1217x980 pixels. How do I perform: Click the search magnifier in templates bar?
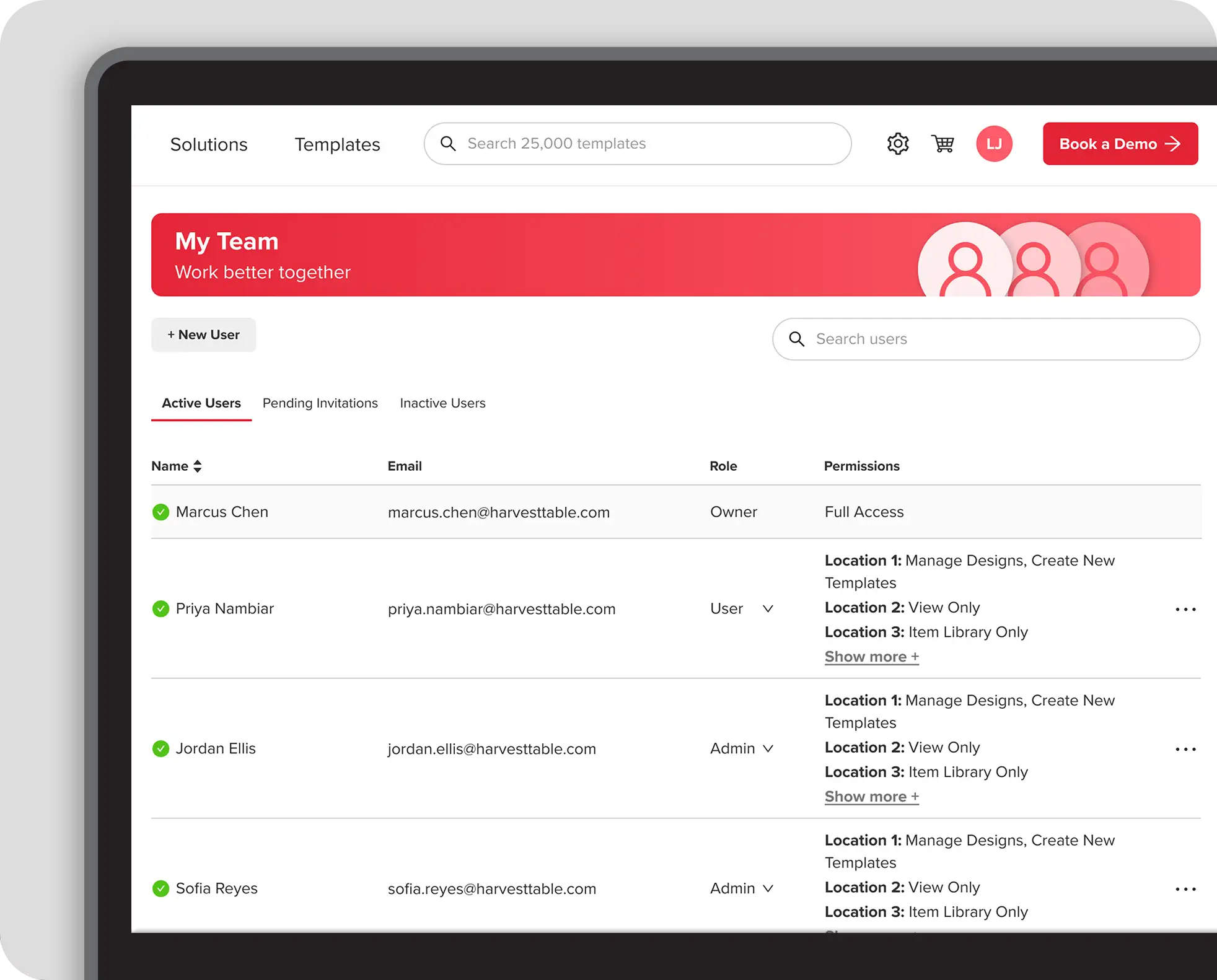(x=448, y=143)
